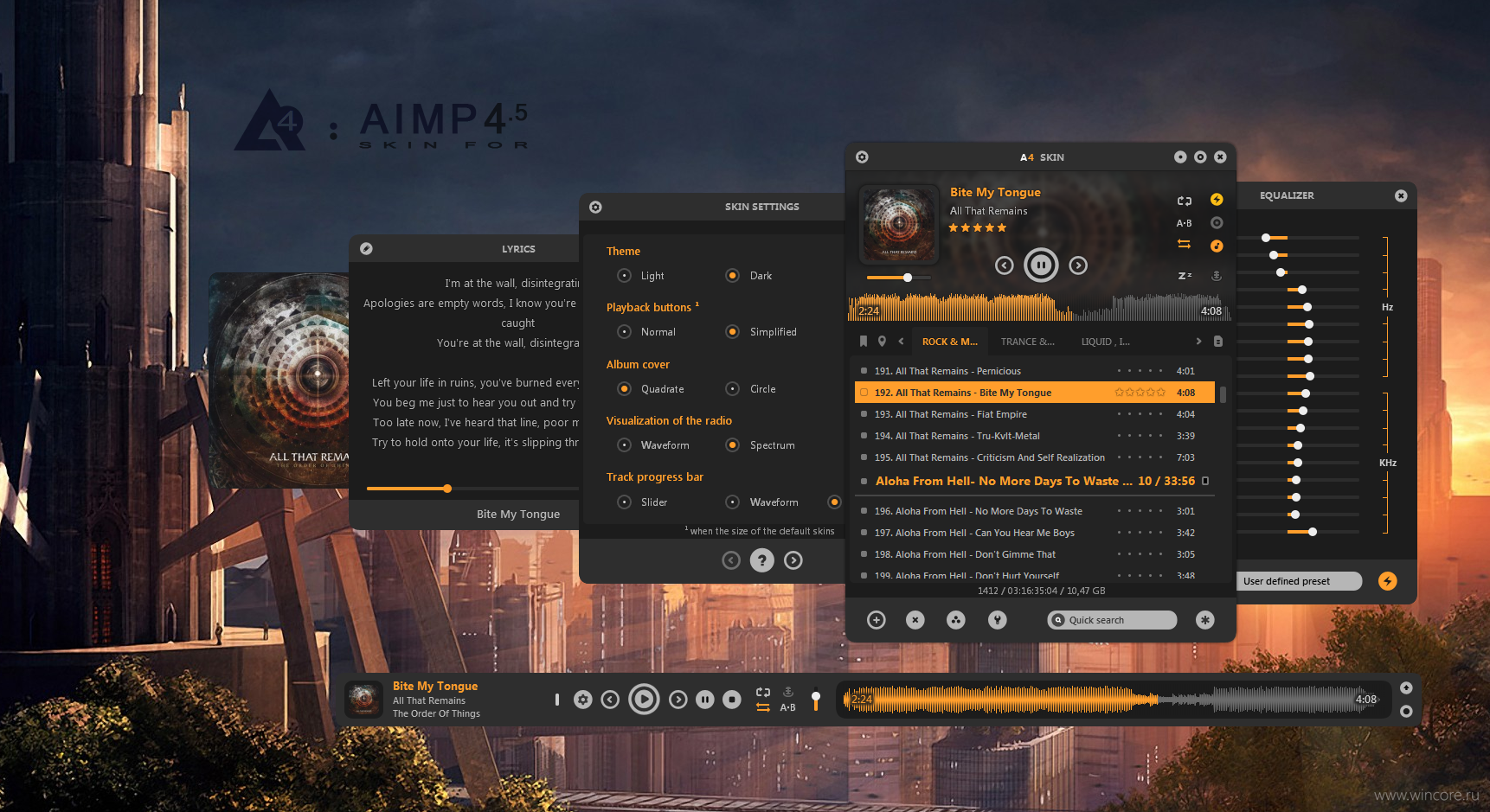The image size is (1490, 812).
Task: Click gear icon in bottom mini player
Action: click(x=583, y=700)
